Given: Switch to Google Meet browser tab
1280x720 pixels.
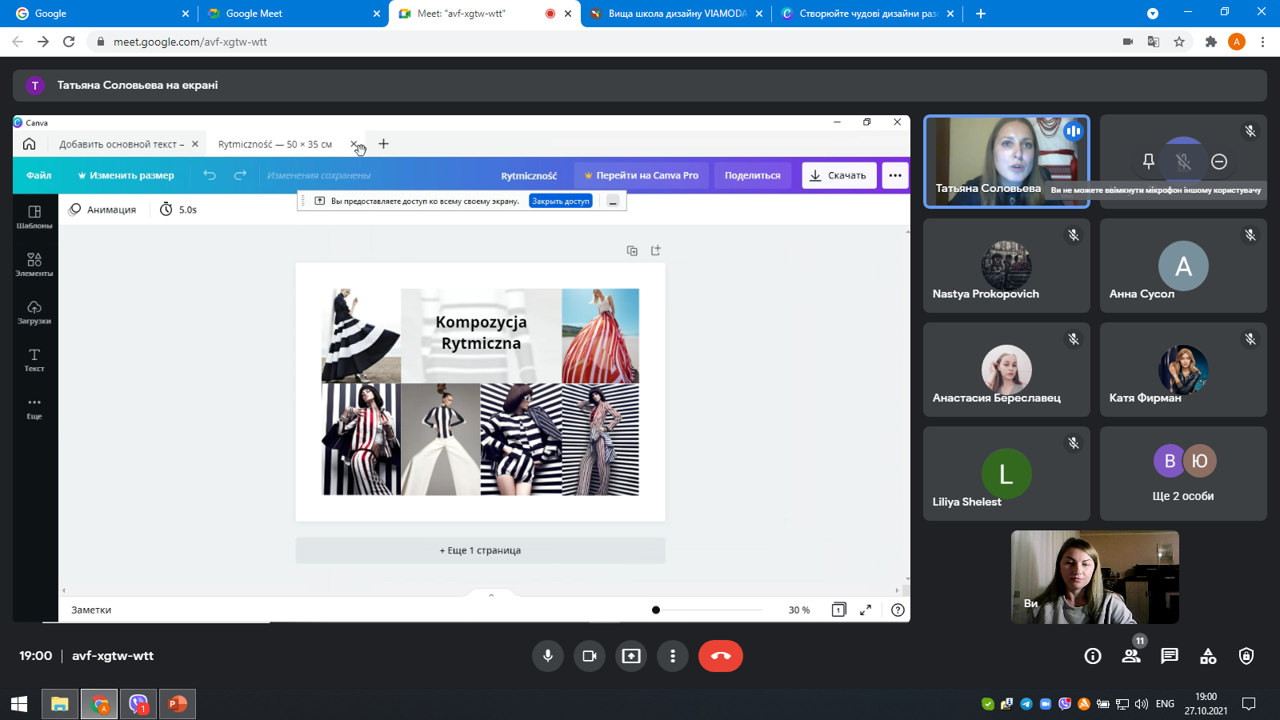Looking at the screenshot, I should 293,14.
